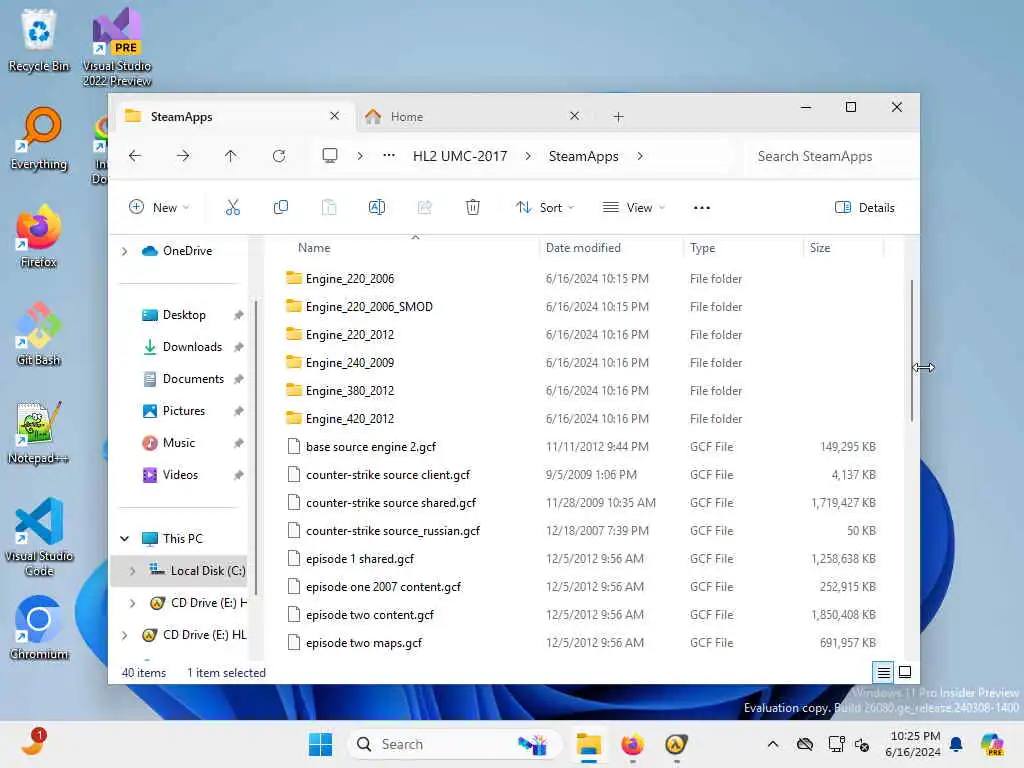Click the Search SteamApps field
The width and height of the screenshot is (1024, 768).
[x=829, y=156]
